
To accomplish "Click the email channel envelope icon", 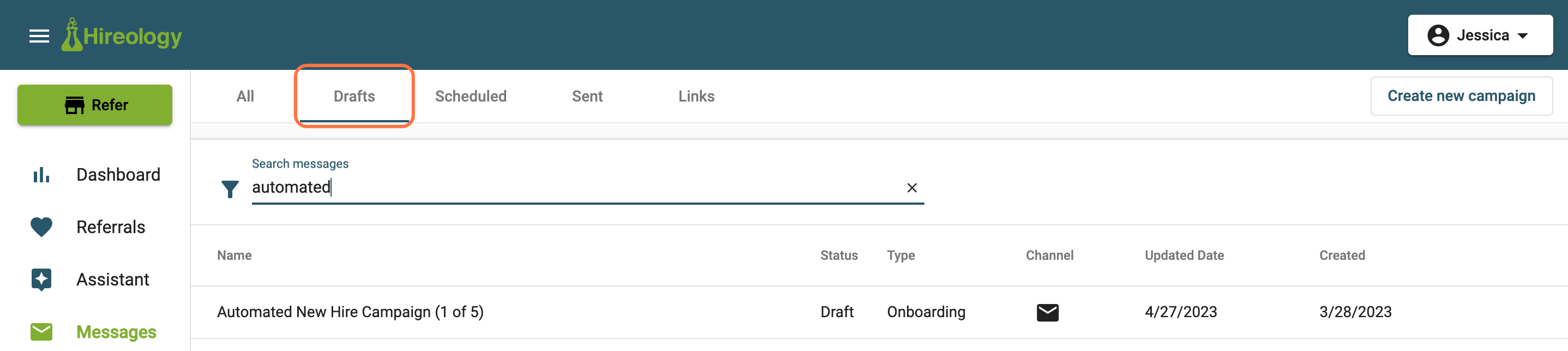I will point(1048,313).
